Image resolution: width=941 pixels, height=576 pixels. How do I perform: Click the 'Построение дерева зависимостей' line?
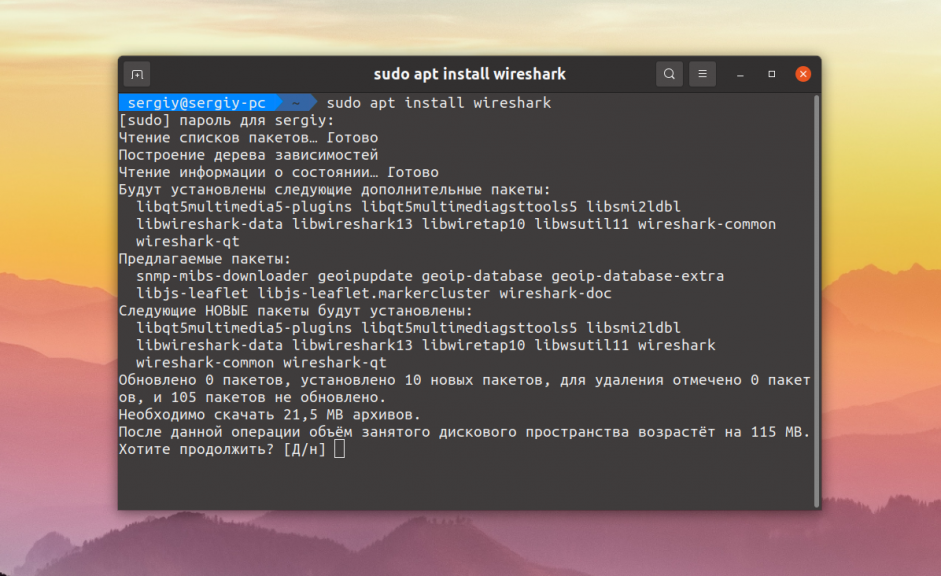[x=248, y=155]
